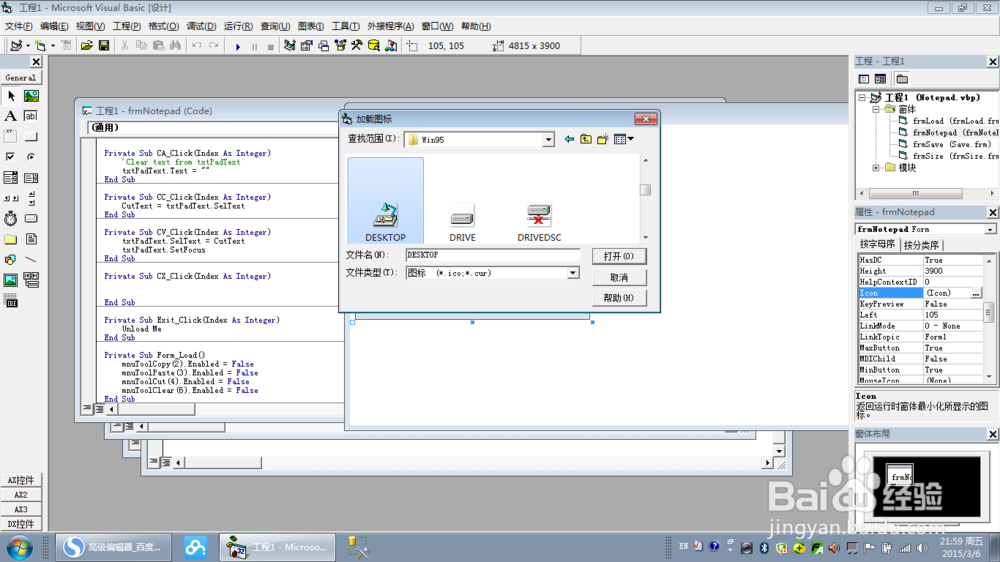Screen dimensions: 1000x562
Task: Toggle Folders view in Project Explorer
Action: click(902, 79)
